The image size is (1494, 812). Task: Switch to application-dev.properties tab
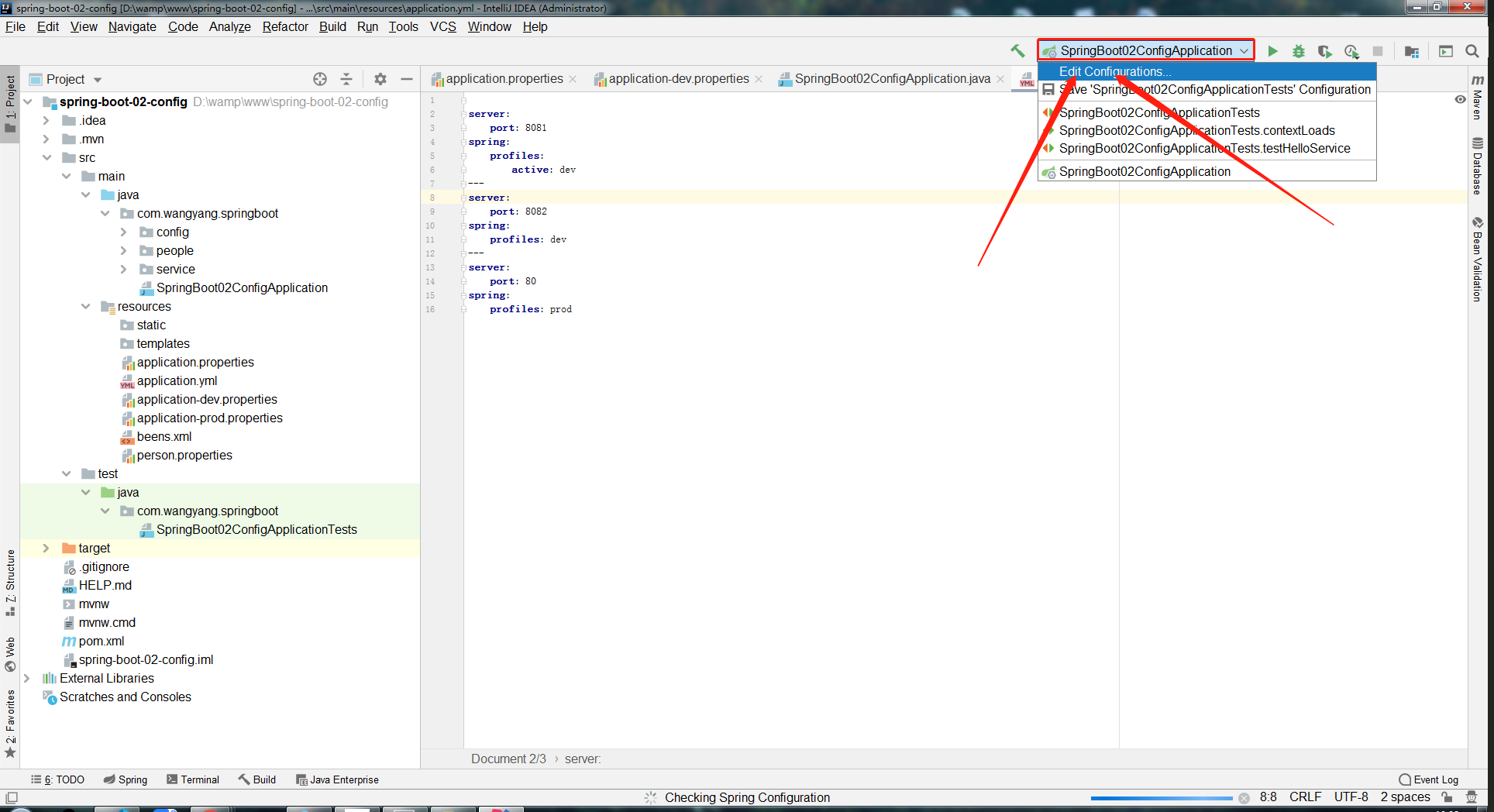pos(678,79)
